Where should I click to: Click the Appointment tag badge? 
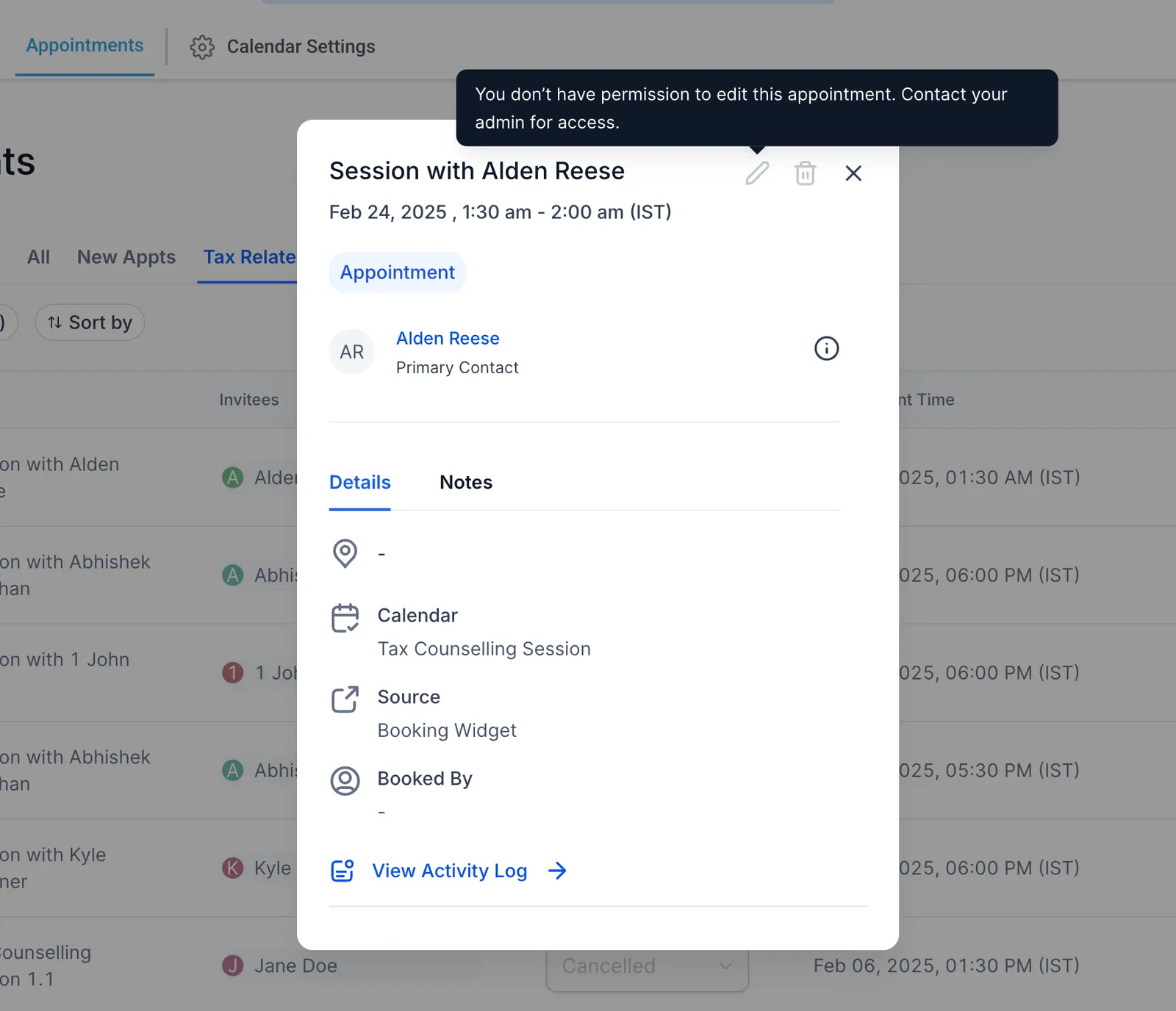coord(397,273)
